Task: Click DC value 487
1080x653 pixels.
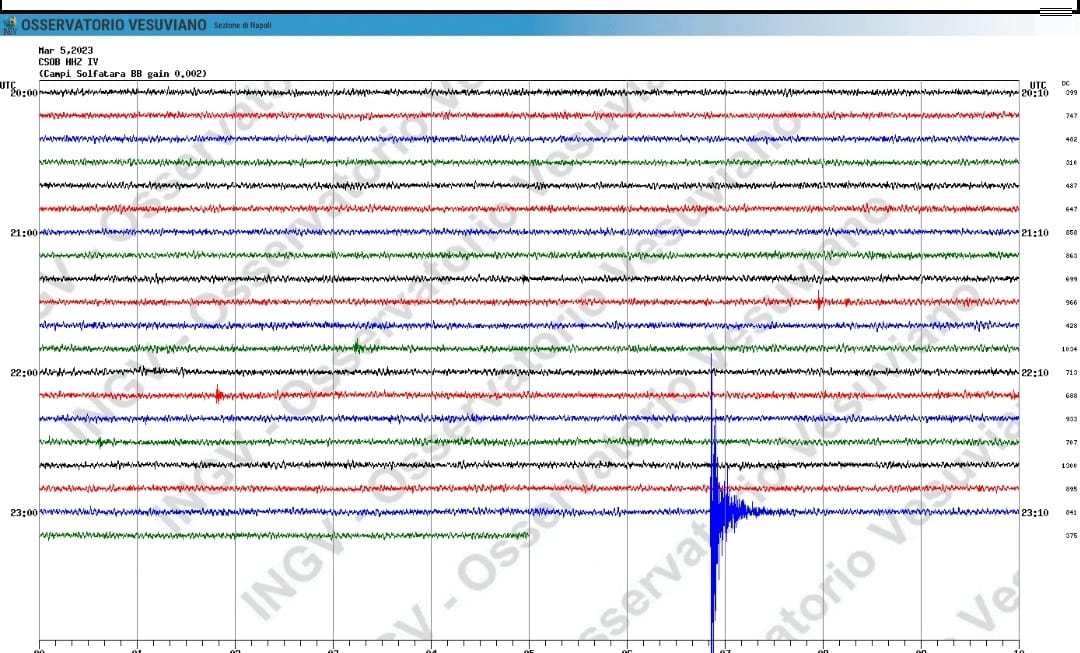Action: click(1071, 186)
